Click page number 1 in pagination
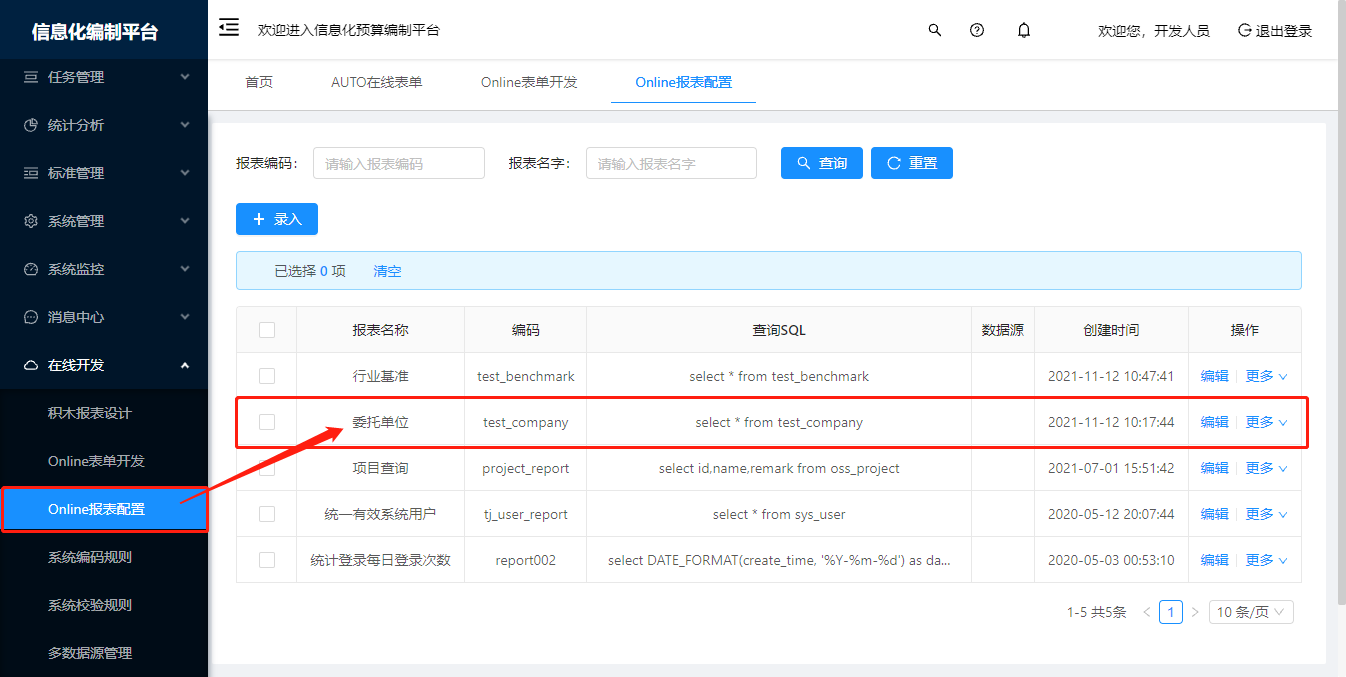 click(1171, 612)
